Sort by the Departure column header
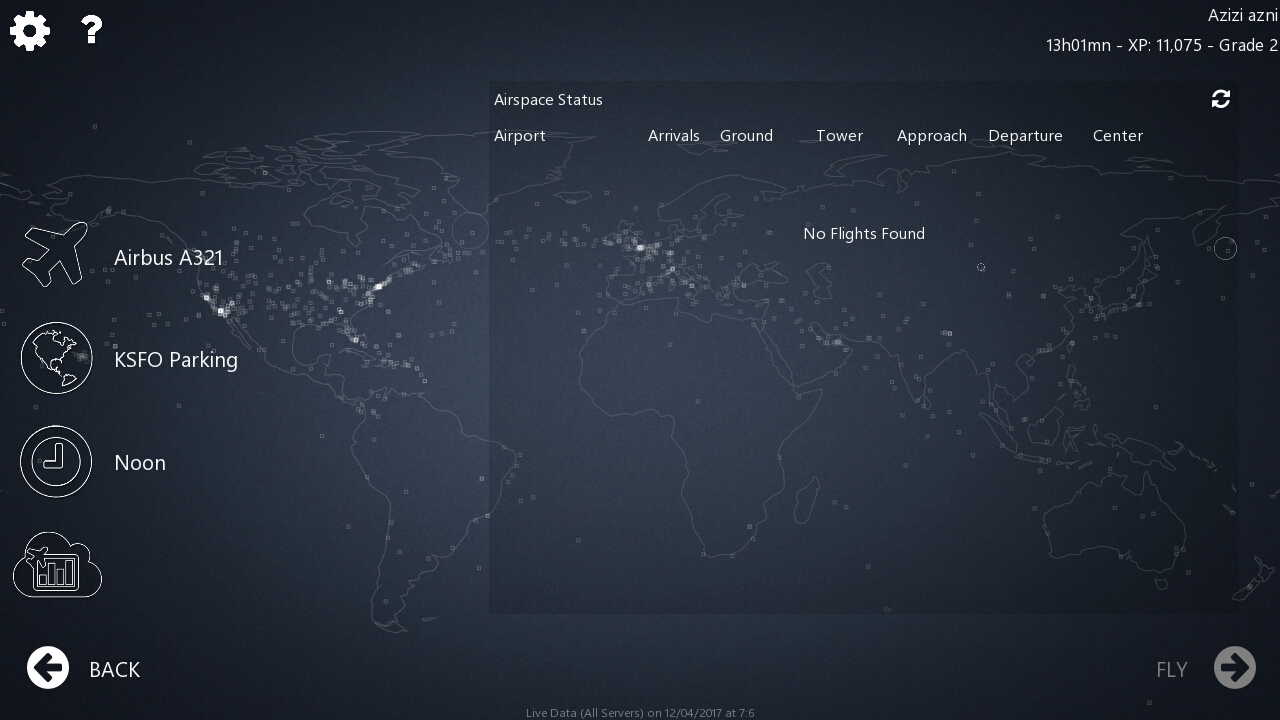 pyautogui.click(x=1026, y=136)
